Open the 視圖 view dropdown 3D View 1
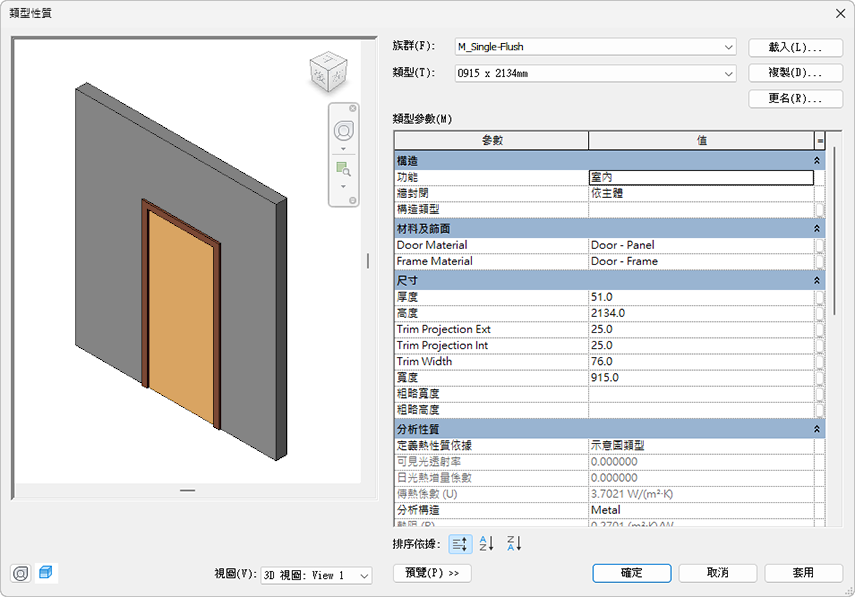 click(x=316, y=575)
